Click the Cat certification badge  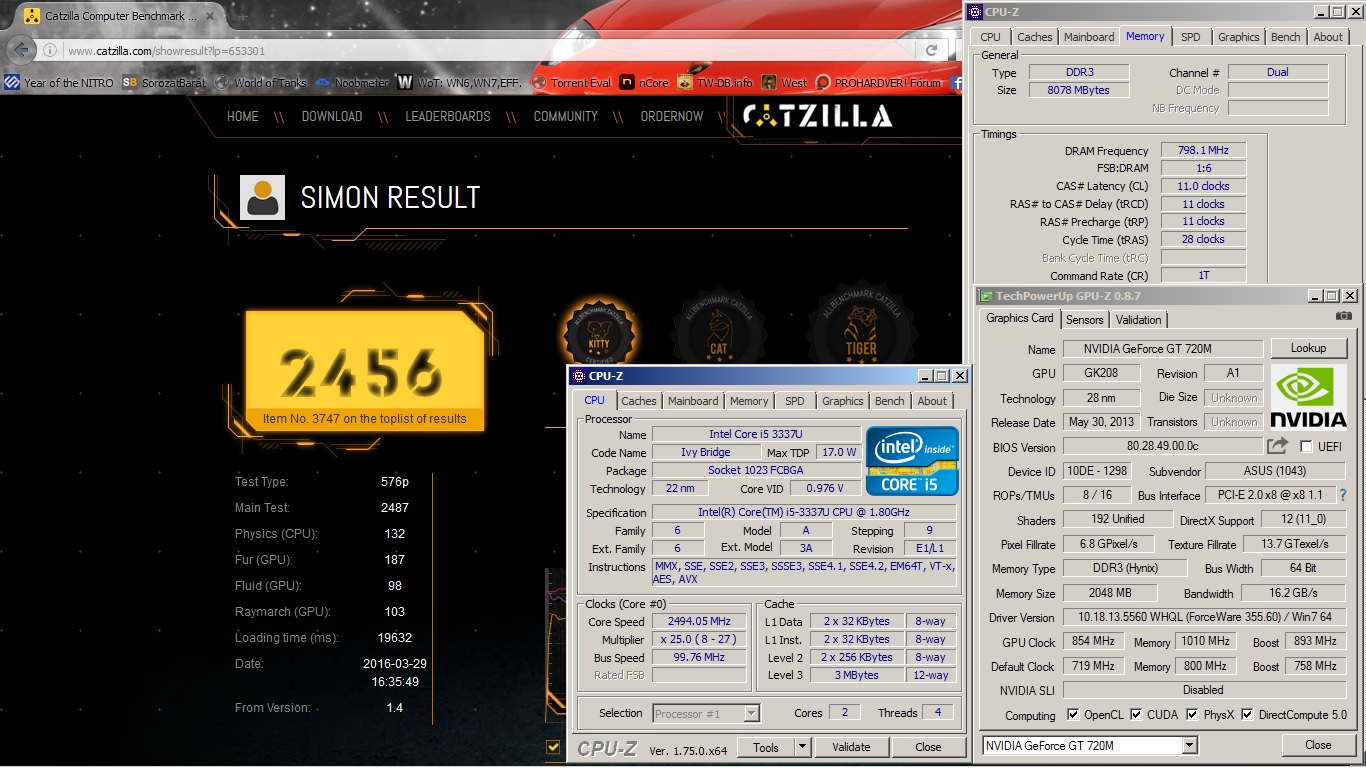[x=718, y=325]
